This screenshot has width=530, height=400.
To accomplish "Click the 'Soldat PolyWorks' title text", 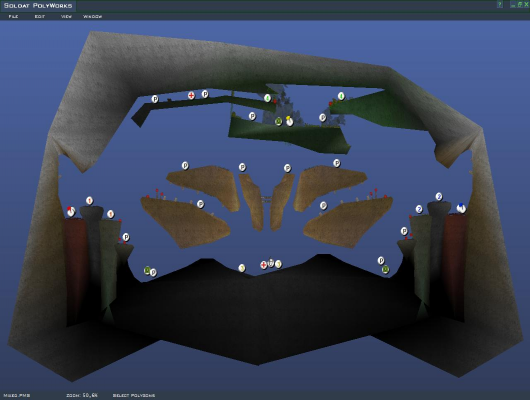I will [x=38, y=5].
